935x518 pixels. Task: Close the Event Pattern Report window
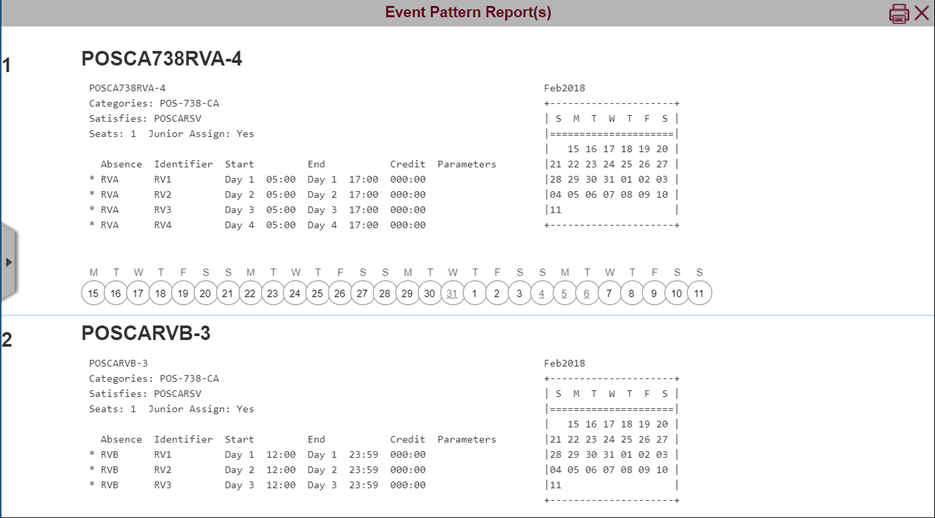click(x=921, y=13)
